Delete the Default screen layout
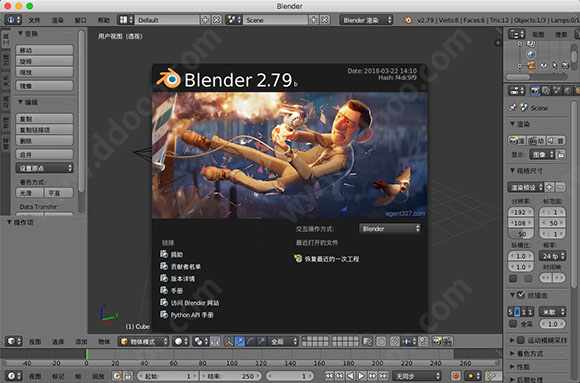Screen dimensions: 580x383 click(x=217, y=20)
